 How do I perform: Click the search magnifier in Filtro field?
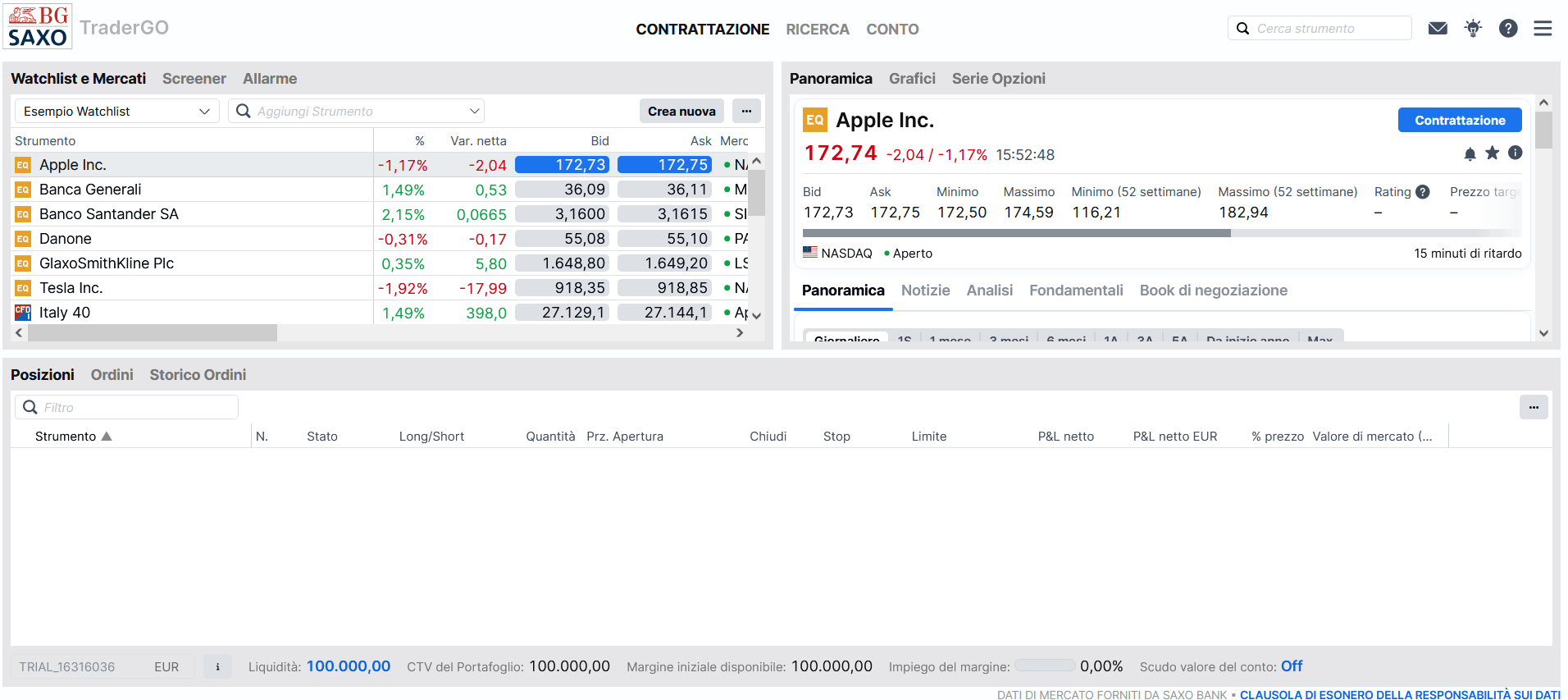[x=30, y=407]
